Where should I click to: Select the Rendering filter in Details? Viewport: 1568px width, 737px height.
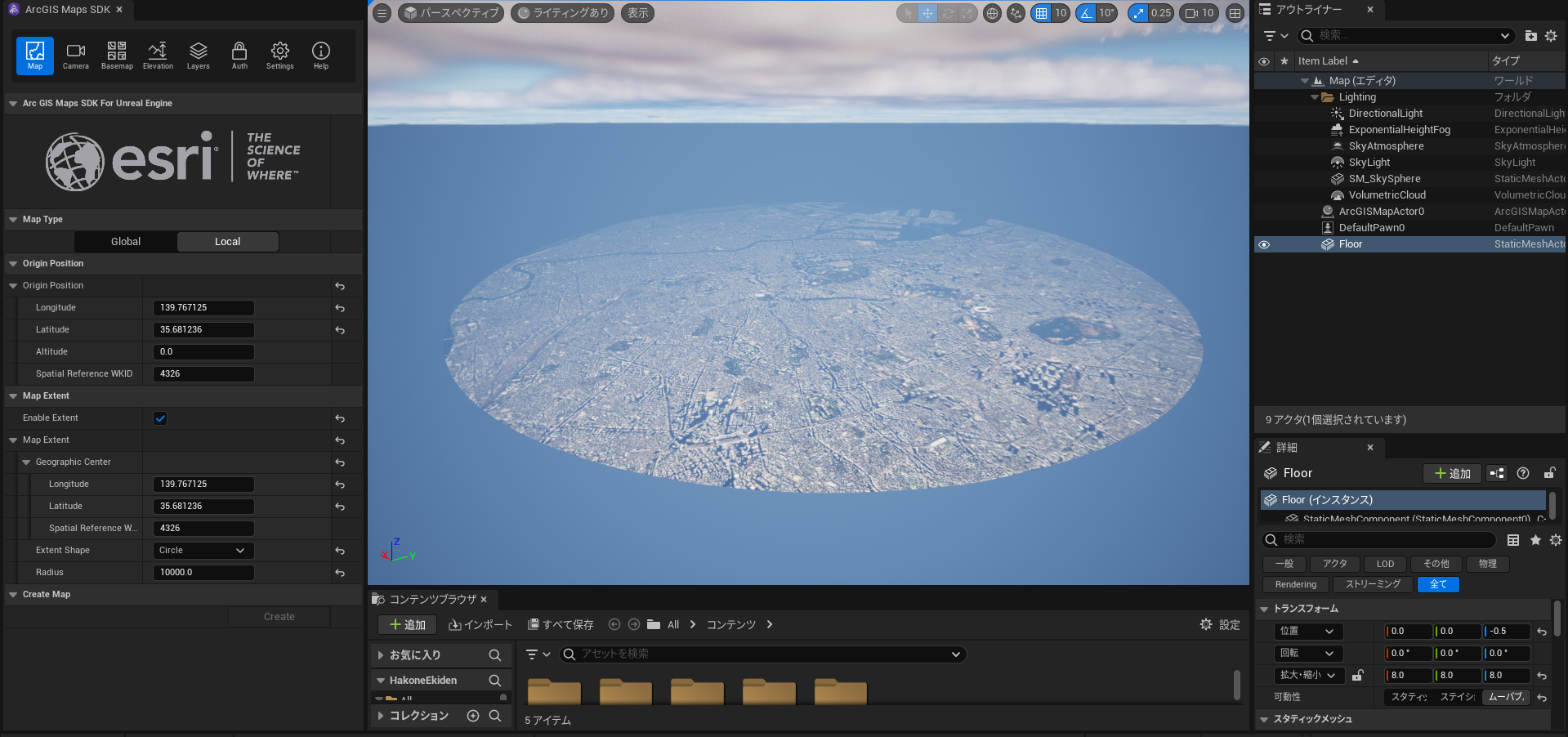click(1296, 585)
